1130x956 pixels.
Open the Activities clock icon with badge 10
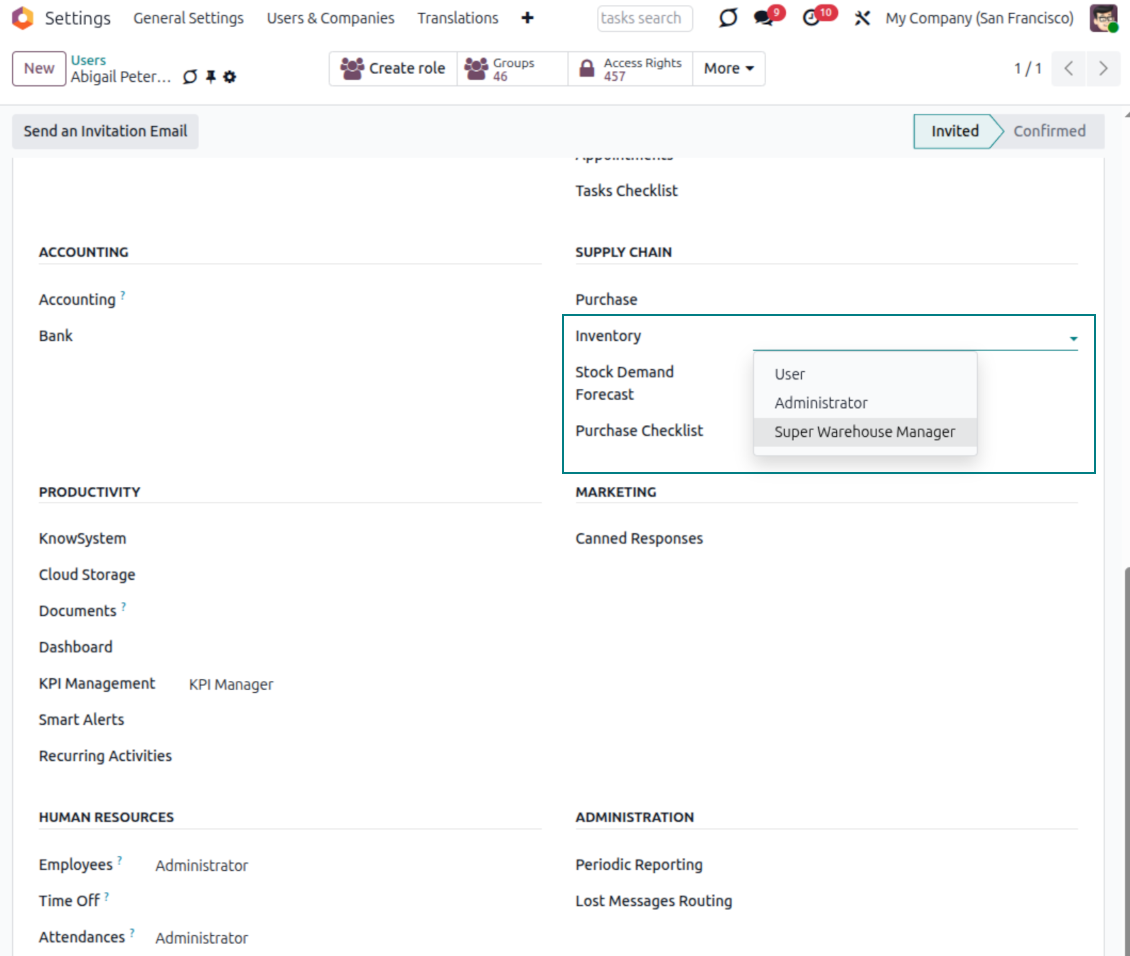812,18
